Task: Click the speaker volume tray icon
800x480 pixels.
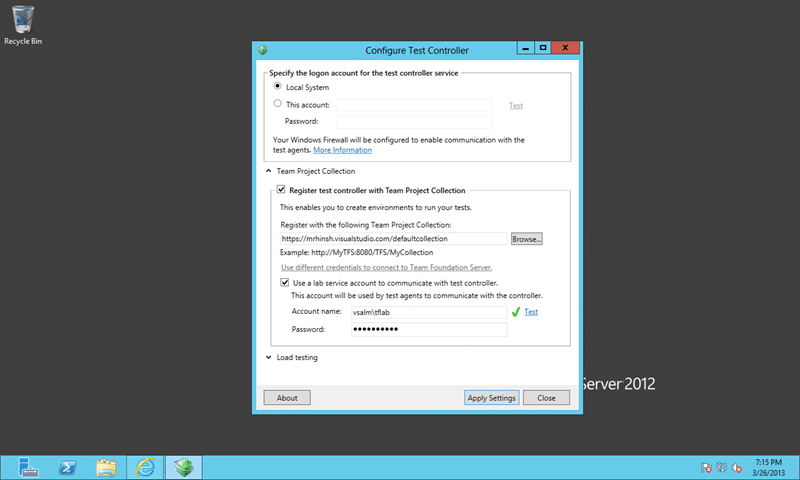Action: pyautogui.click(x=737, y=467)
